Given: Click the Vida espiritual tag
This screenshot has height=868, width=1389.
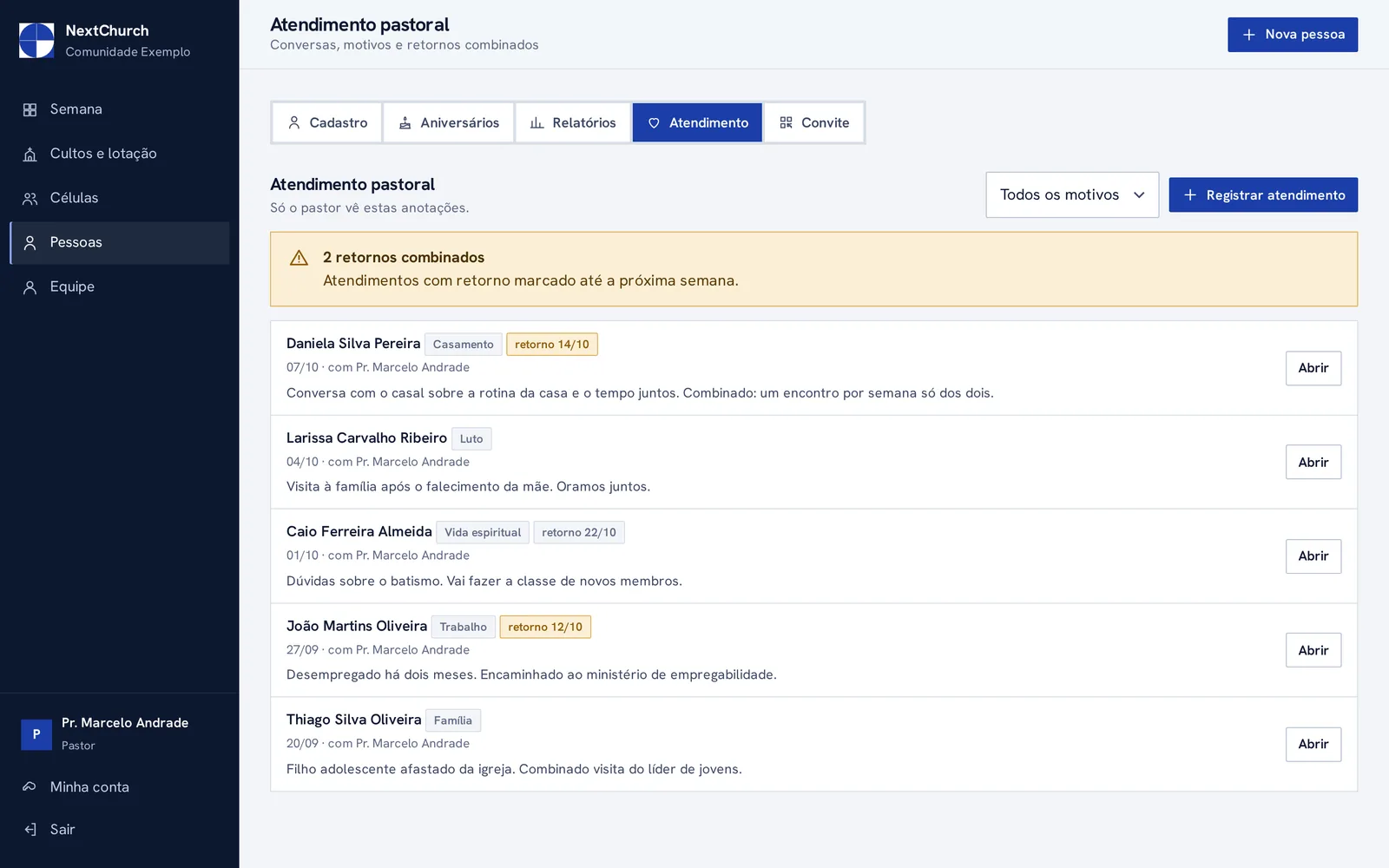Looking at the screenshot, I should coord(483,533).
